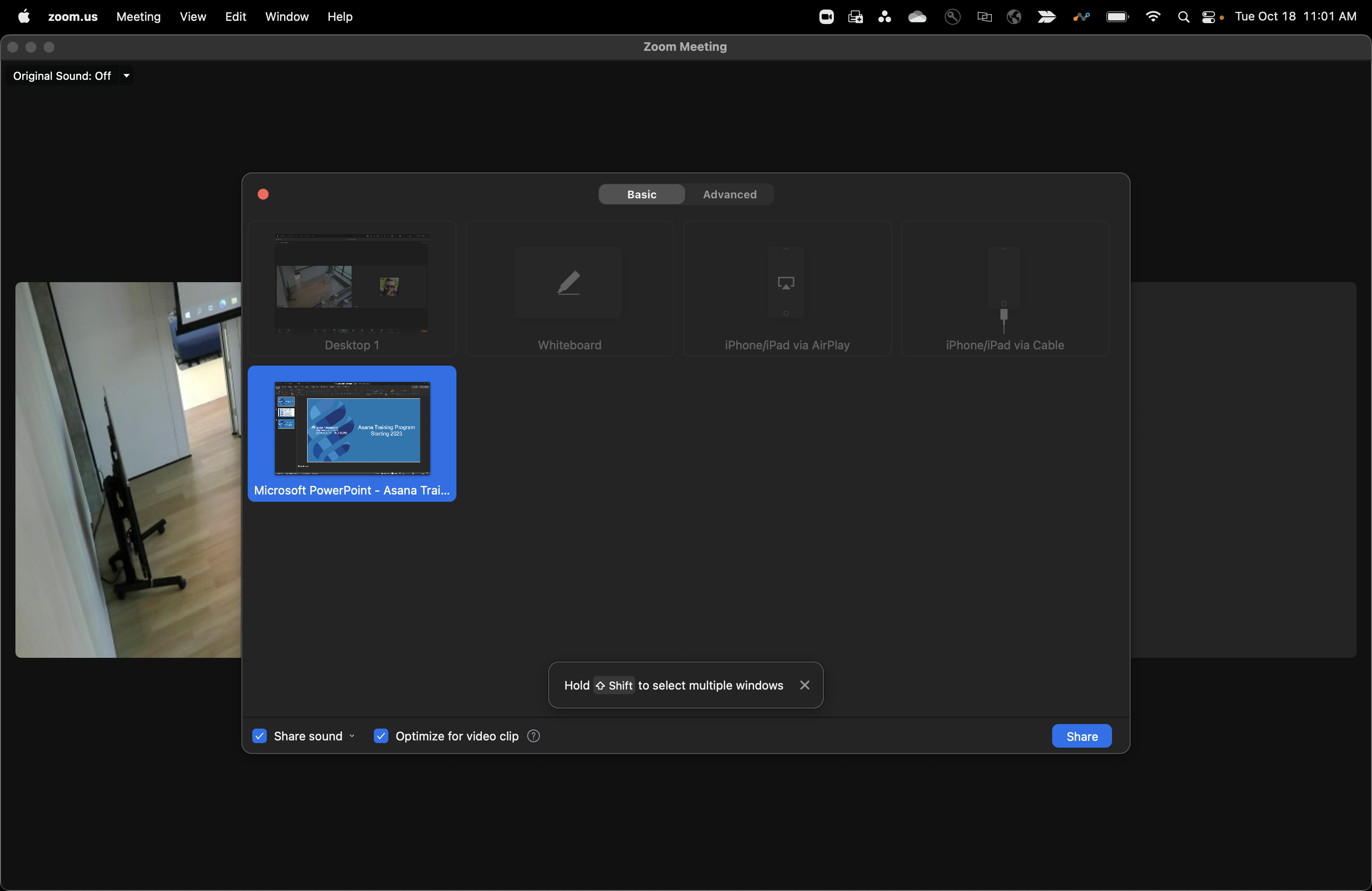Open Spotlight search in menu bar
The width and height of the screenshot is (1372, 891).
pyautogui.click(x=1183, y=17)
